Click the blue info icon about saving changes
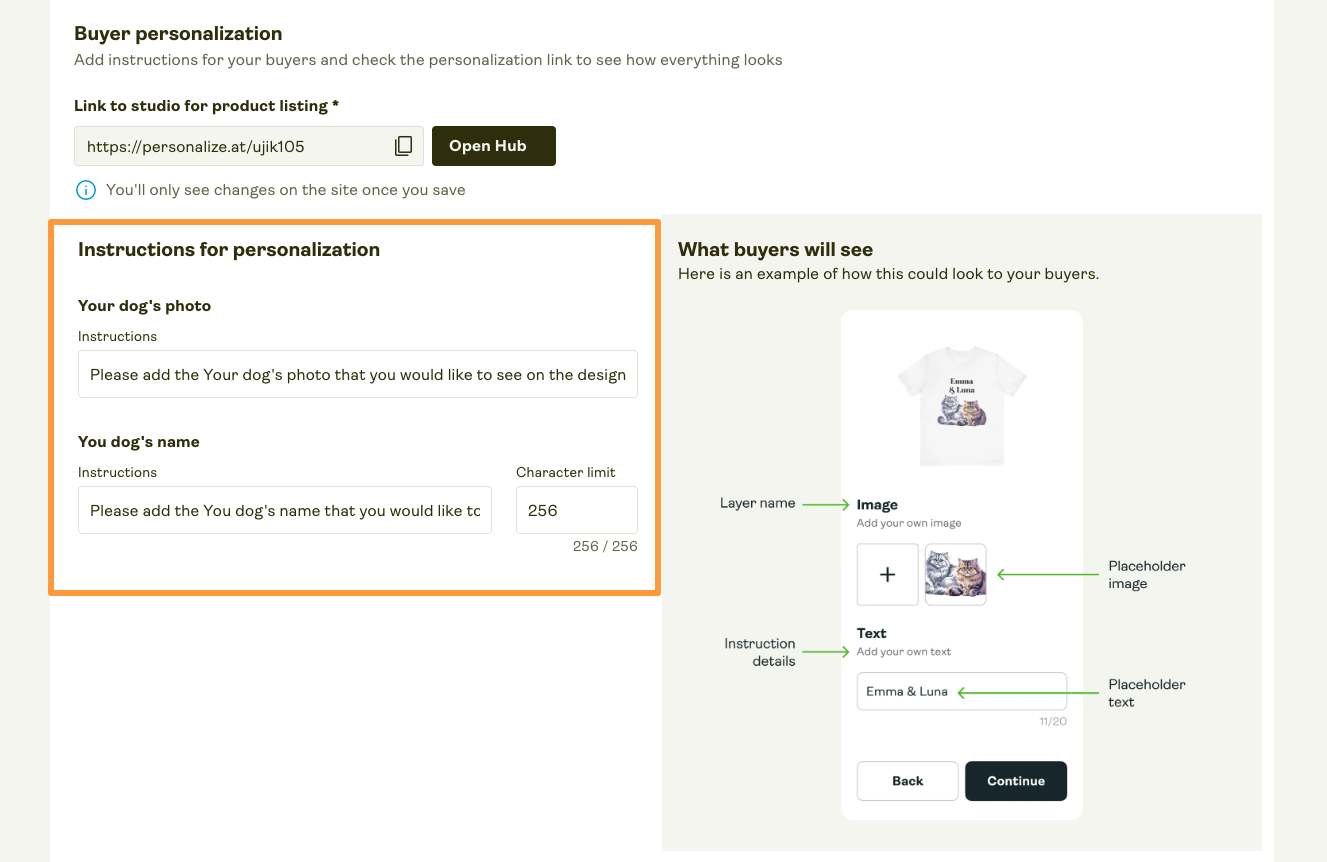Viewport: 1327px width, 862px height. coord(85,189)
